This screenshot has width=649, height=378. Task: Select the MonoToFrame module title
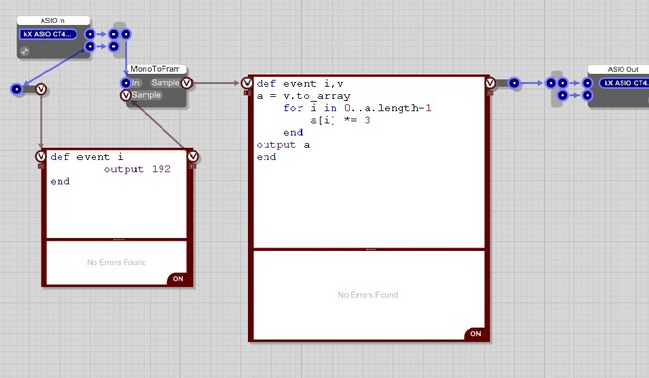[155, 69]
